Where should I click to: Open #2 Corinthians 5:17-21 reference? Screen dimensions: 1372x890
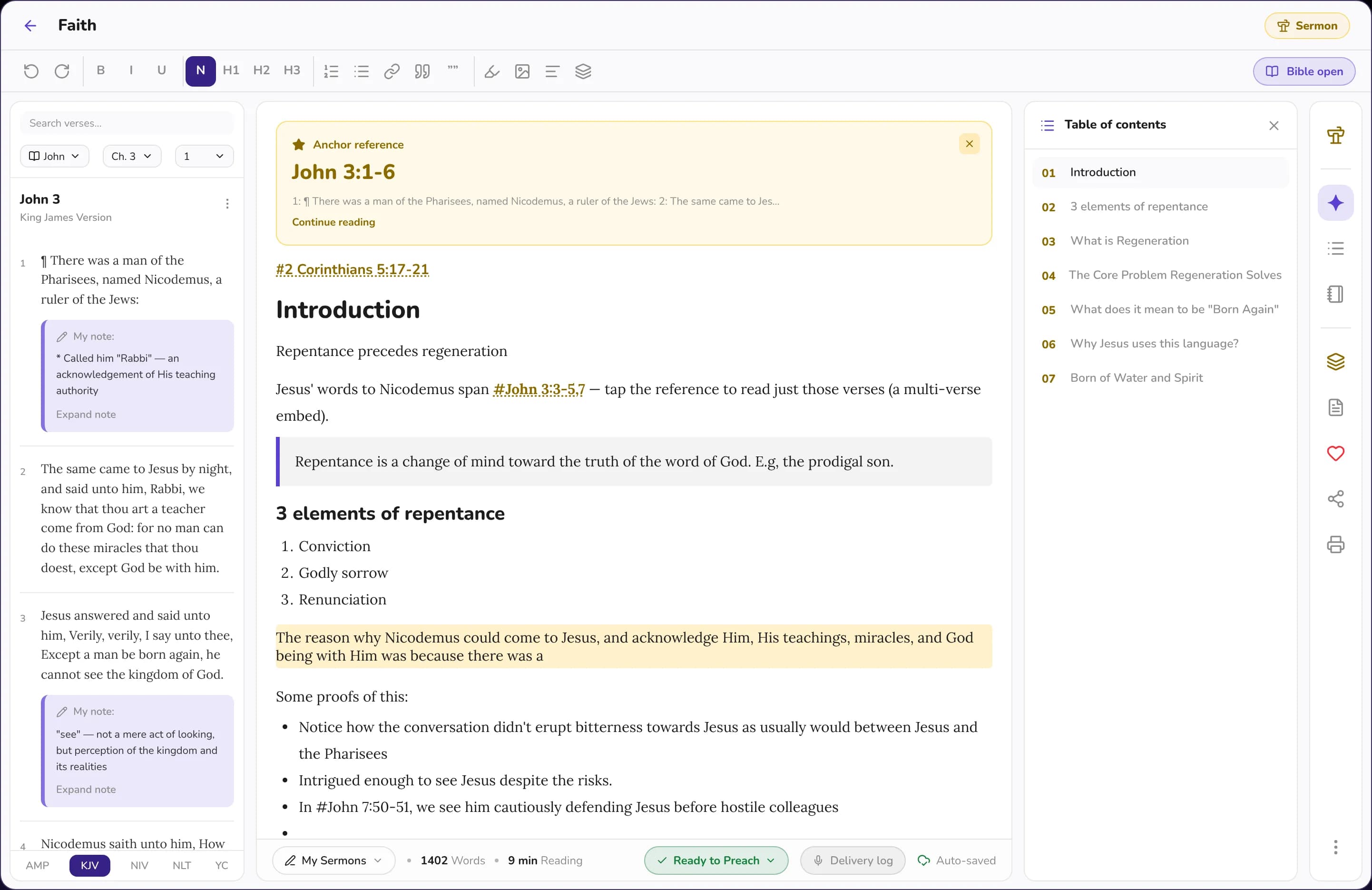click(352, 269)
